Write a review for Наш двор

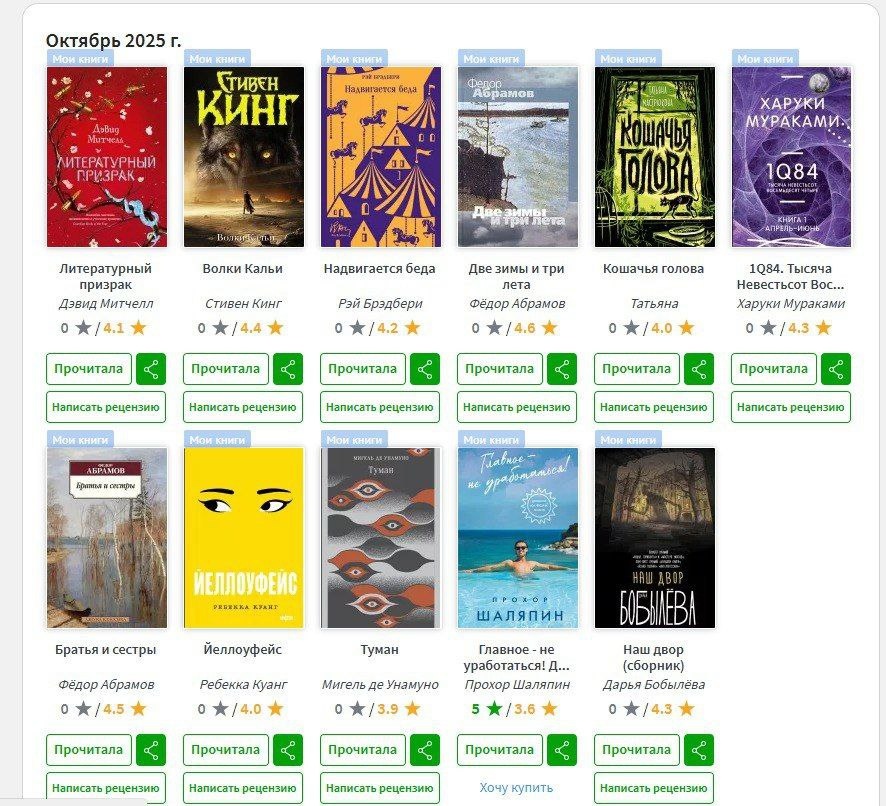654,788
